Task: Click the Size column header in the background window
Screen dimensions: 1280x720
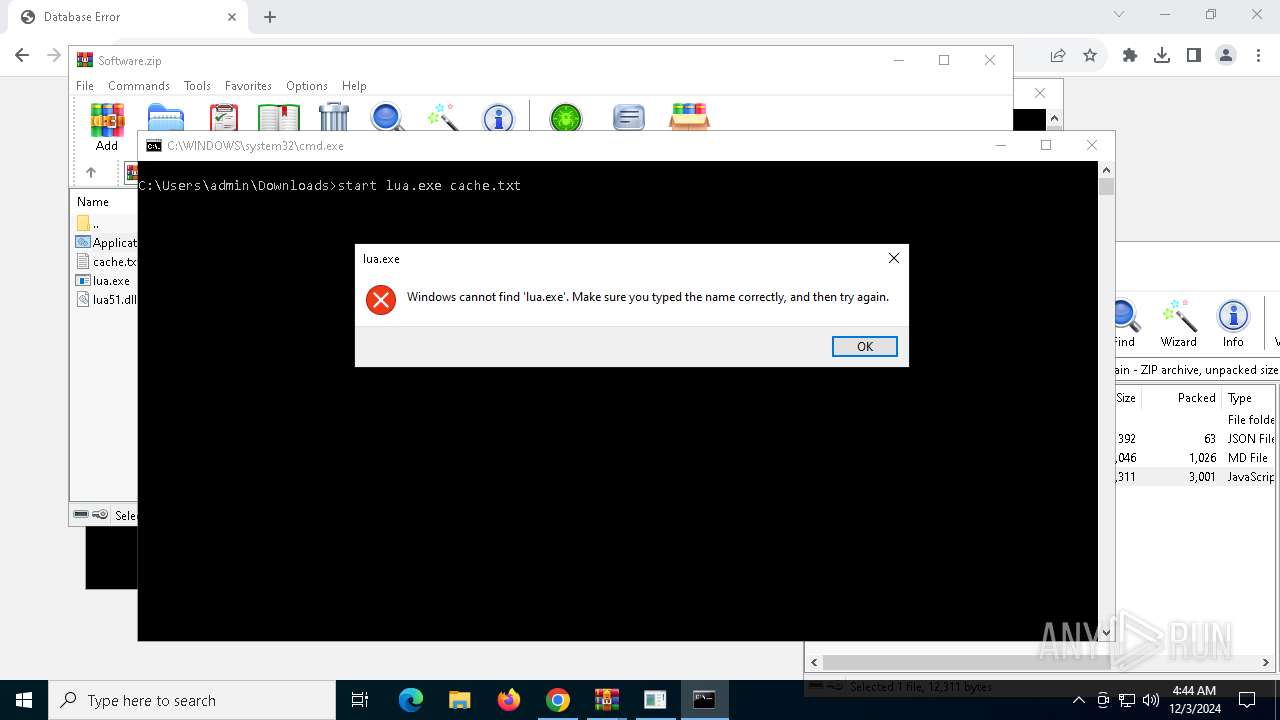Action: 1127,398
